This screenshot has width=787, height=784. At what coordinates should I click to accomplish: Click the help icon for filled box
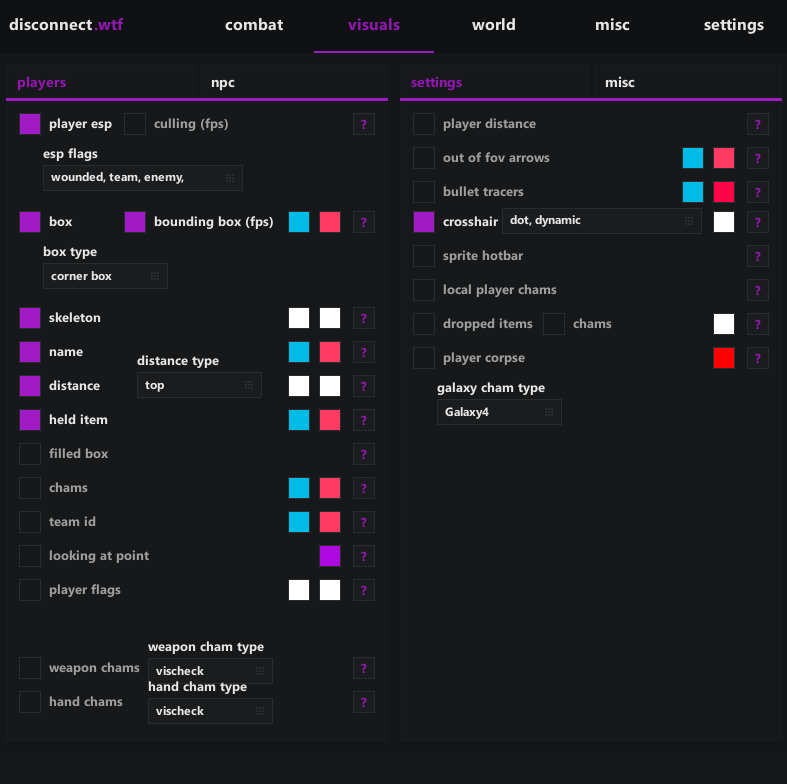[x=364, y=454]
